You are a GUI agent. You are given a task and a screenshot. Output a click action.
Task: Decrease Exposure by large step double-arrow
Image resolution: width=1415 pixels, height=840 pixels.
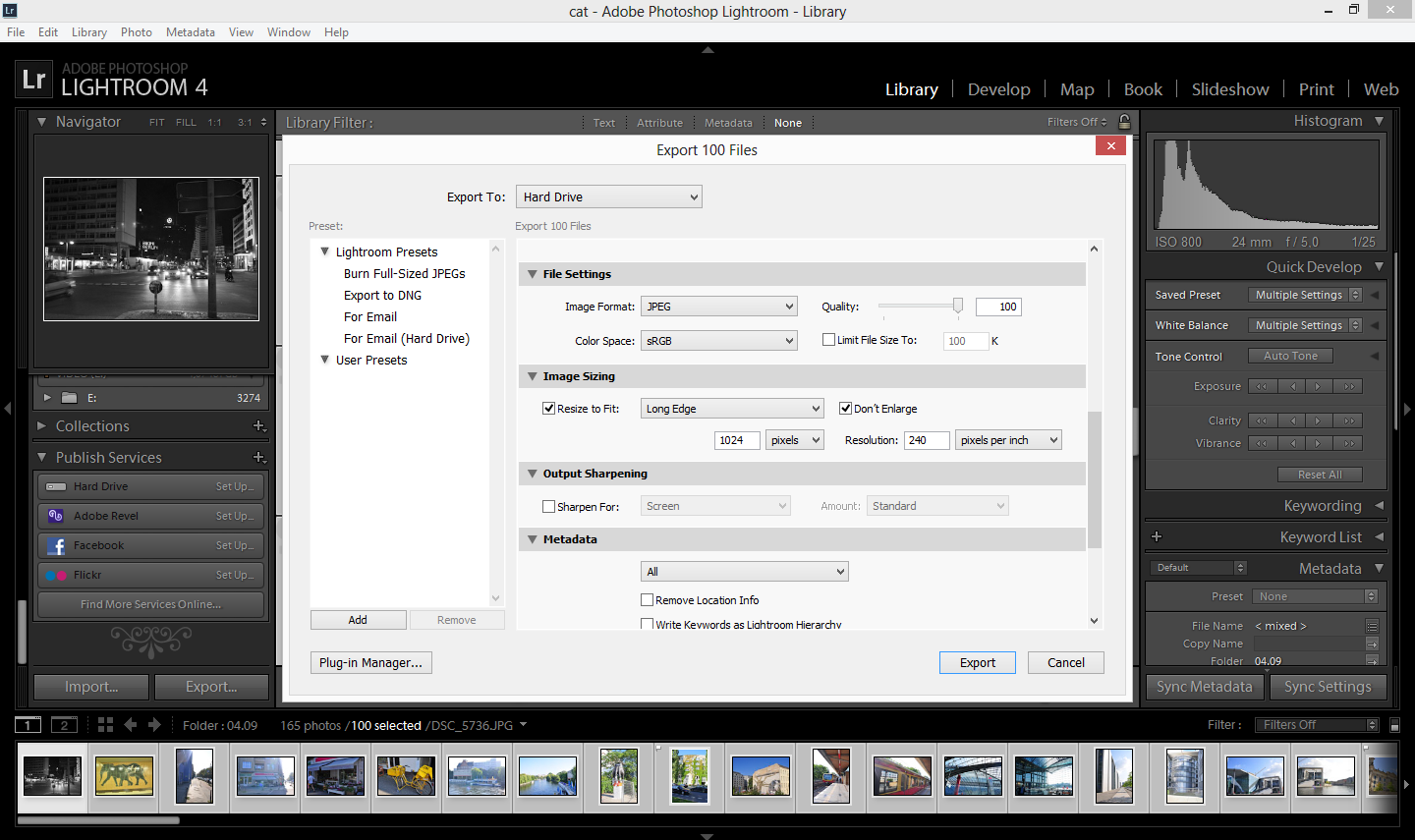coord(1263,386)
